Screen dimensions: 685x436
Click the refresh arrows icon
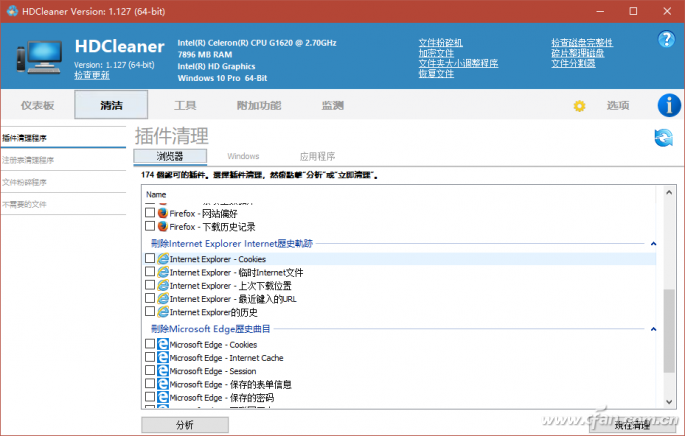point(663,138)
